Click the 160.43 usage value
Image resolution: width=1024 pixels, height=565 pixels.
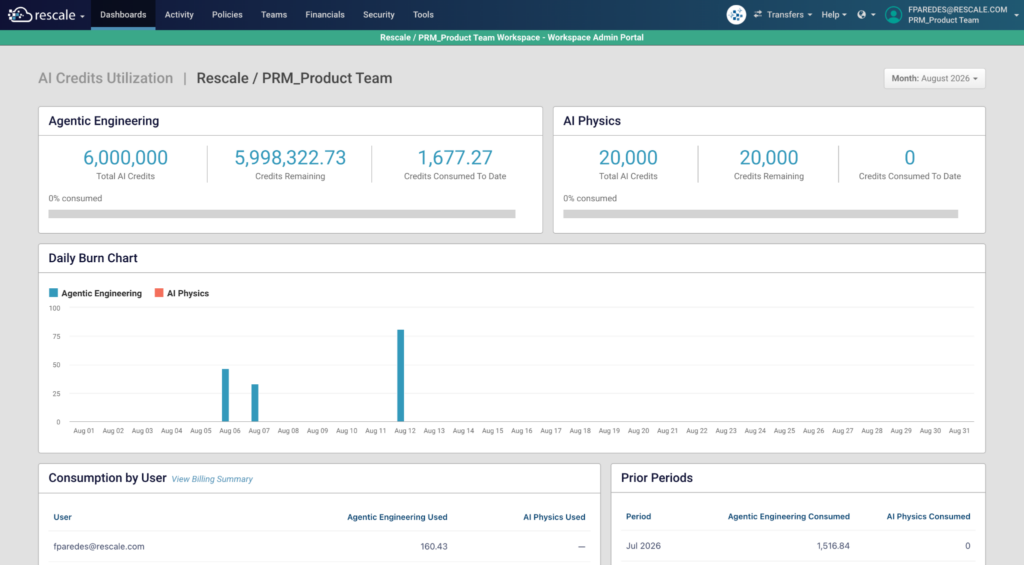point(434,547)
